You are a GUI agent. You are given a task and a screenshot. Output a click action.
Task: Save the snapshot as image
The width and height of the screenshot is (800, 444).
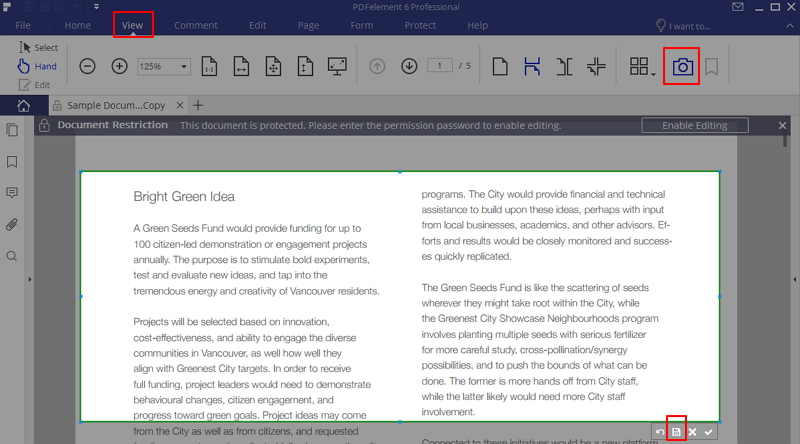[x=676, y=432]
